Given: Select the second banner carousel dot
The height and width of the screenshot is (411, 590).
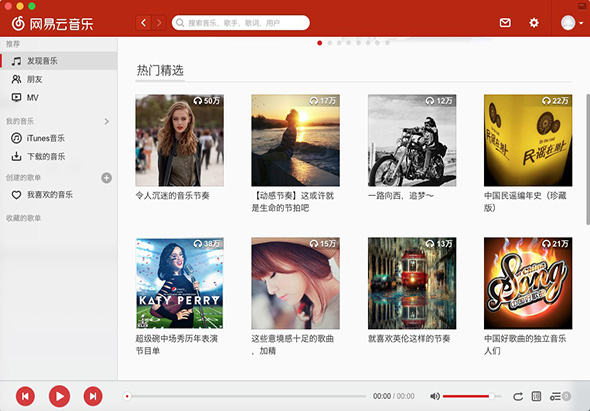Looking at the screenshot, I should [330, 43].
